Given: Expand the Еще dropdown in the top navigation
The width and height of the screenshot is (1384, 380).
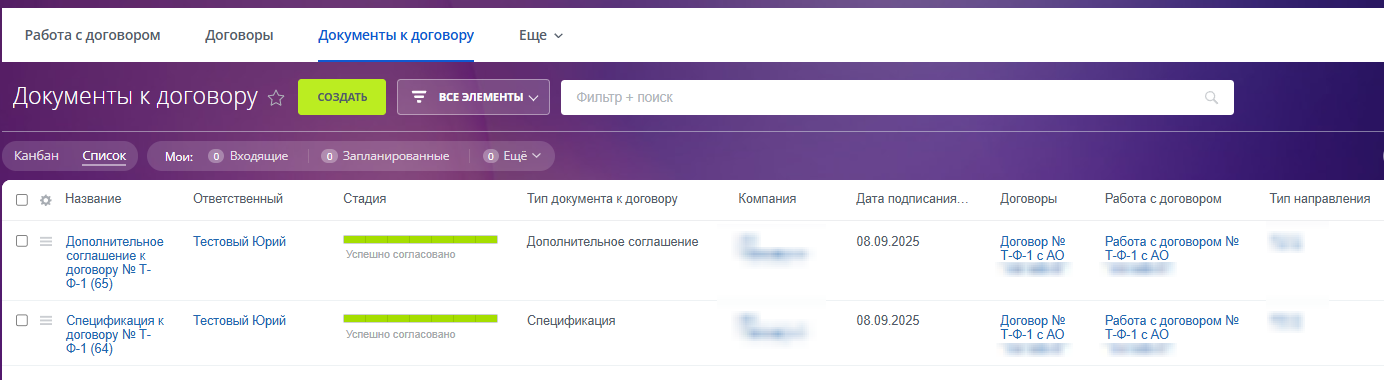Looking at the screenshot, I should [541, 35].
